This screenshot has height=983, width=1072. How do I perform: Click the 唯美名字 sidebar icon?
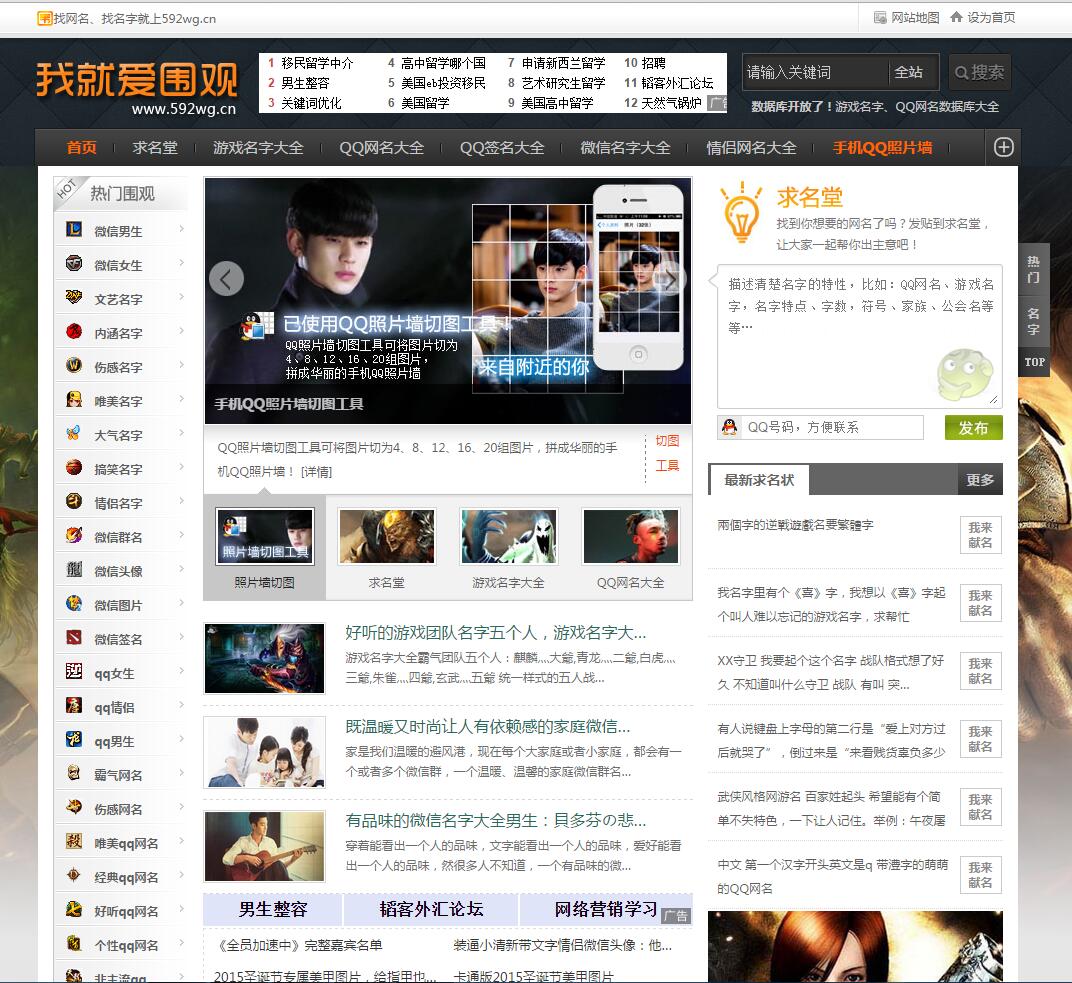pyautogui.click(x=74, y=399)
